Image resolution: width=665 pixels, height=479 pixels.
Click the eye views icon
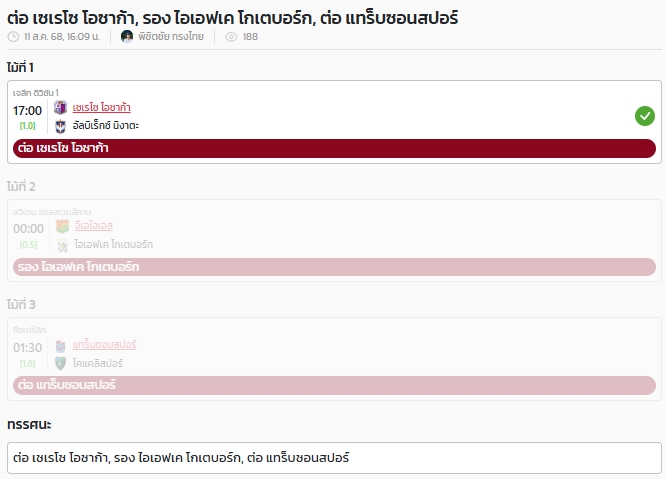[x=231, y=37]
